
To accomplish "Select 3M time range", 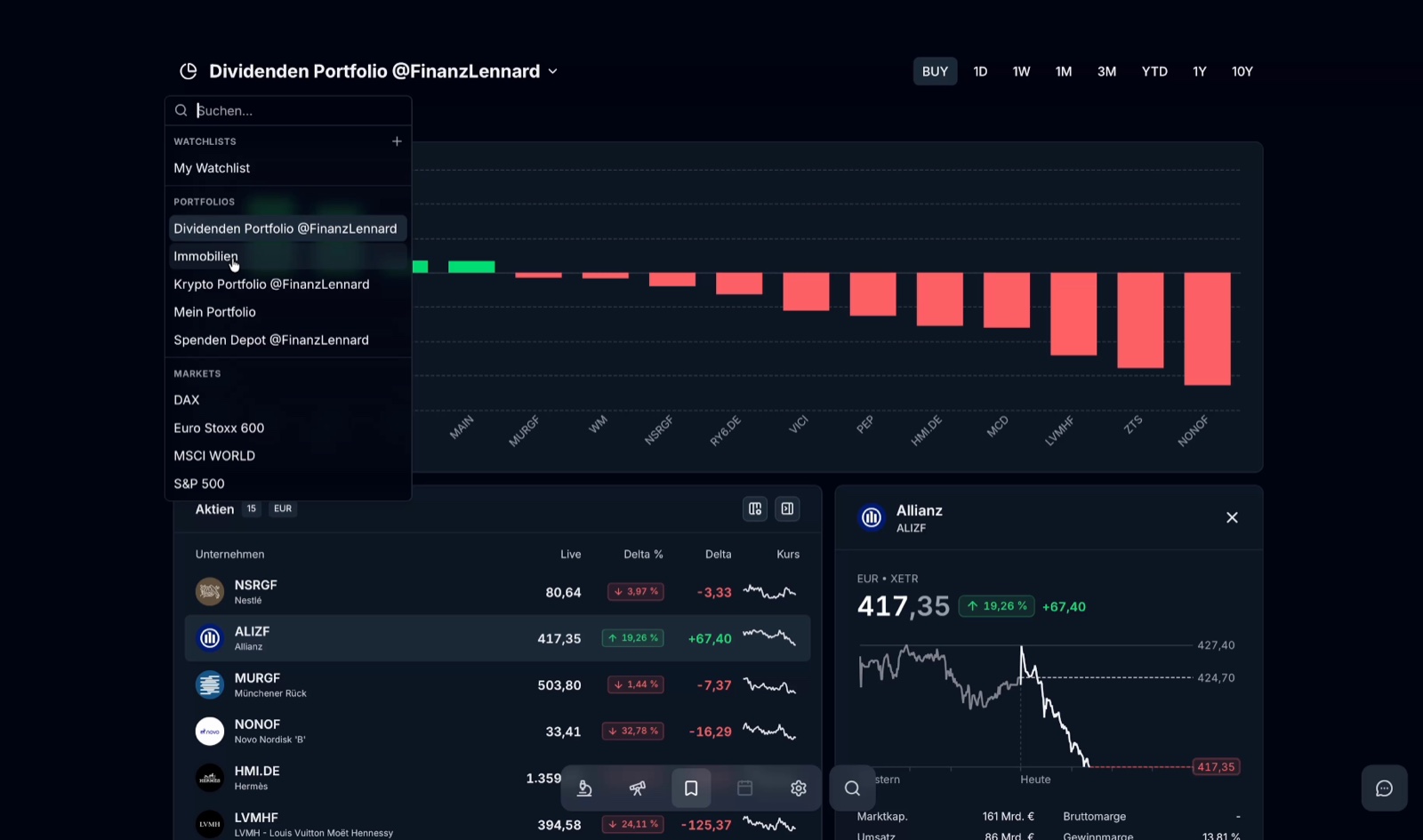I will 1106,71.
